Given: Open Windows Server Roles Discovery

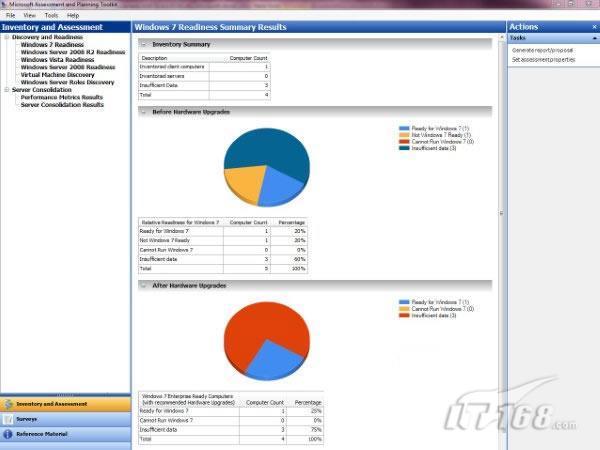Looking at the screenshot, I should (x=67, y=82).
